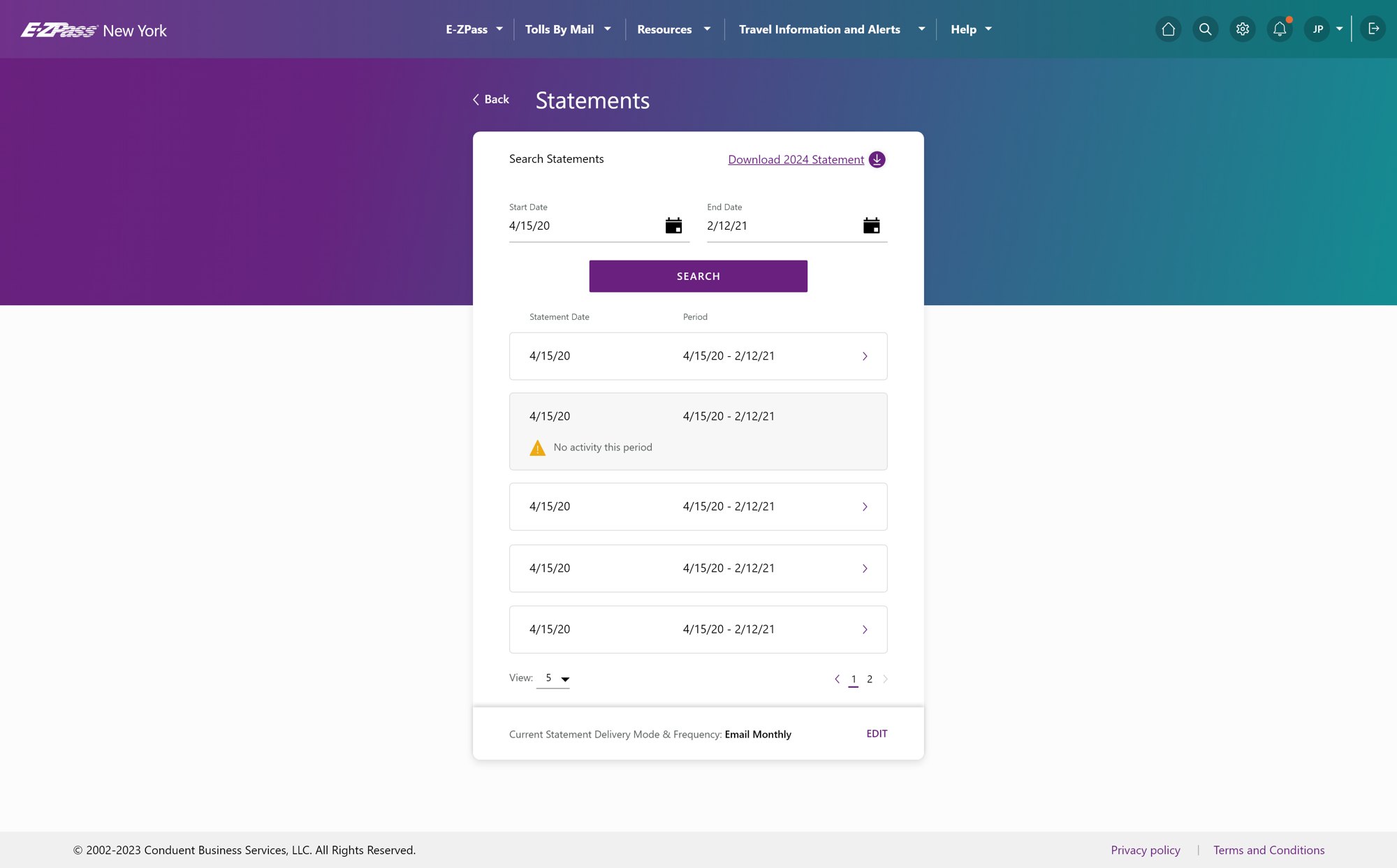Viewport: 1397px width, 868px height.
Task: Go to previous page arrow in pagination
Action: click(837, 679)
